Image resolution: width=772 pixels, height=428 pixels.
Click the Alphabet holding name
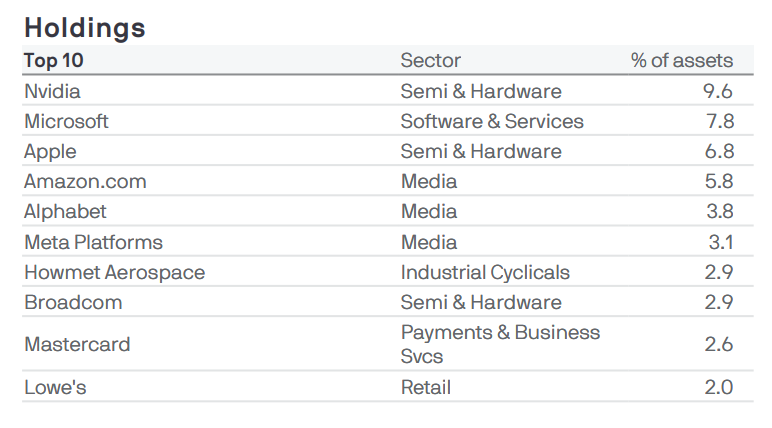click(65, 211)
